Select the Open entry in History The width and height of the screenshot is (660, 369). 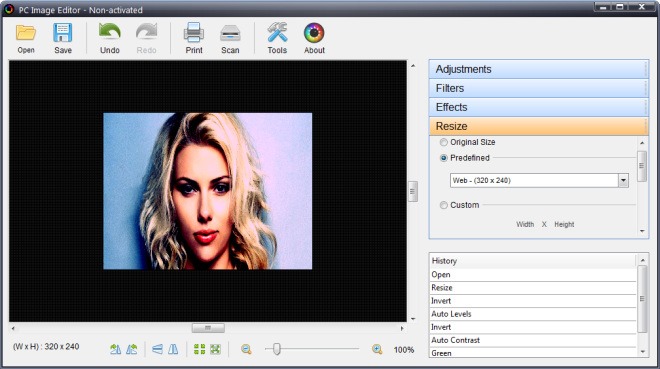(533, 275)
